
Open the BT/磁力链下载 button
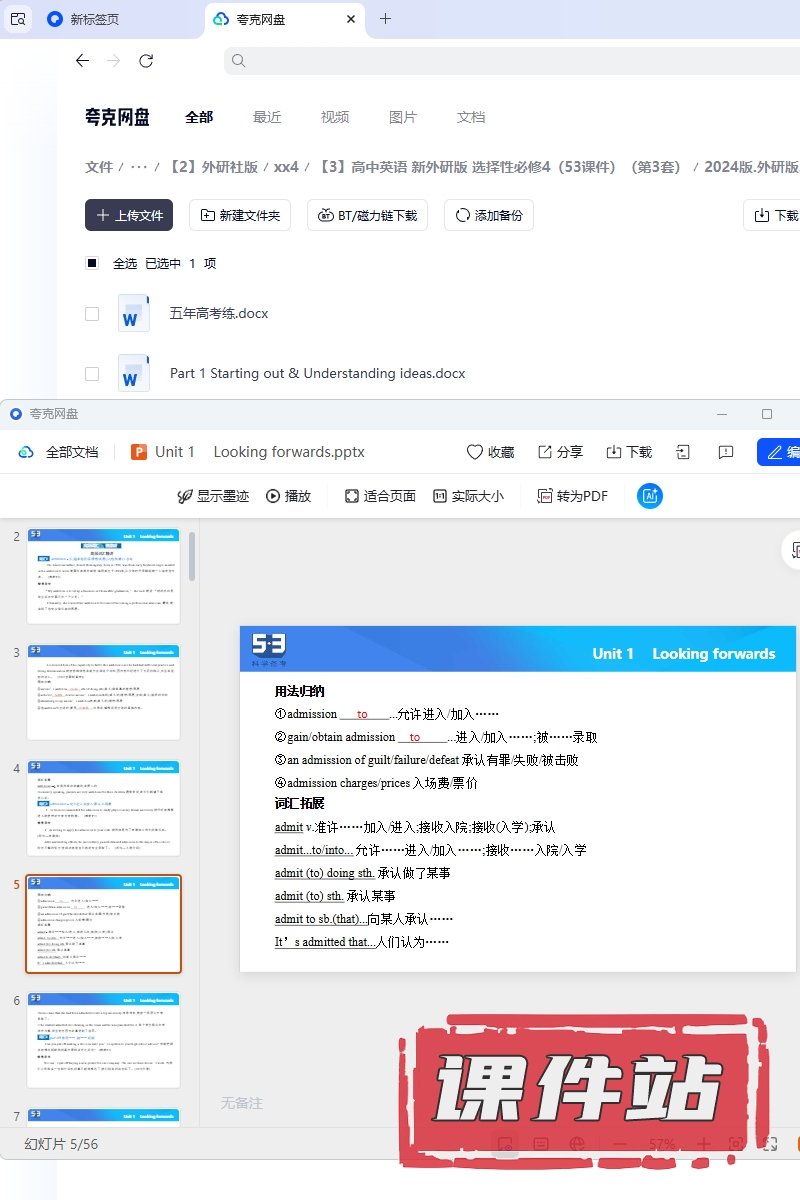click(x=368, y=215)
